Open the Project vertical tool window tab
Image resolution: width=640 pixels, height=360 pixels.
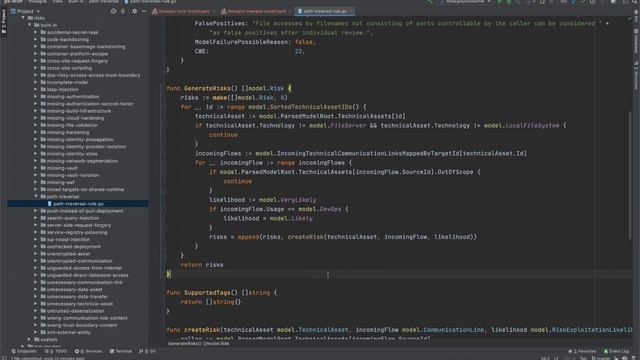(4, 20)
